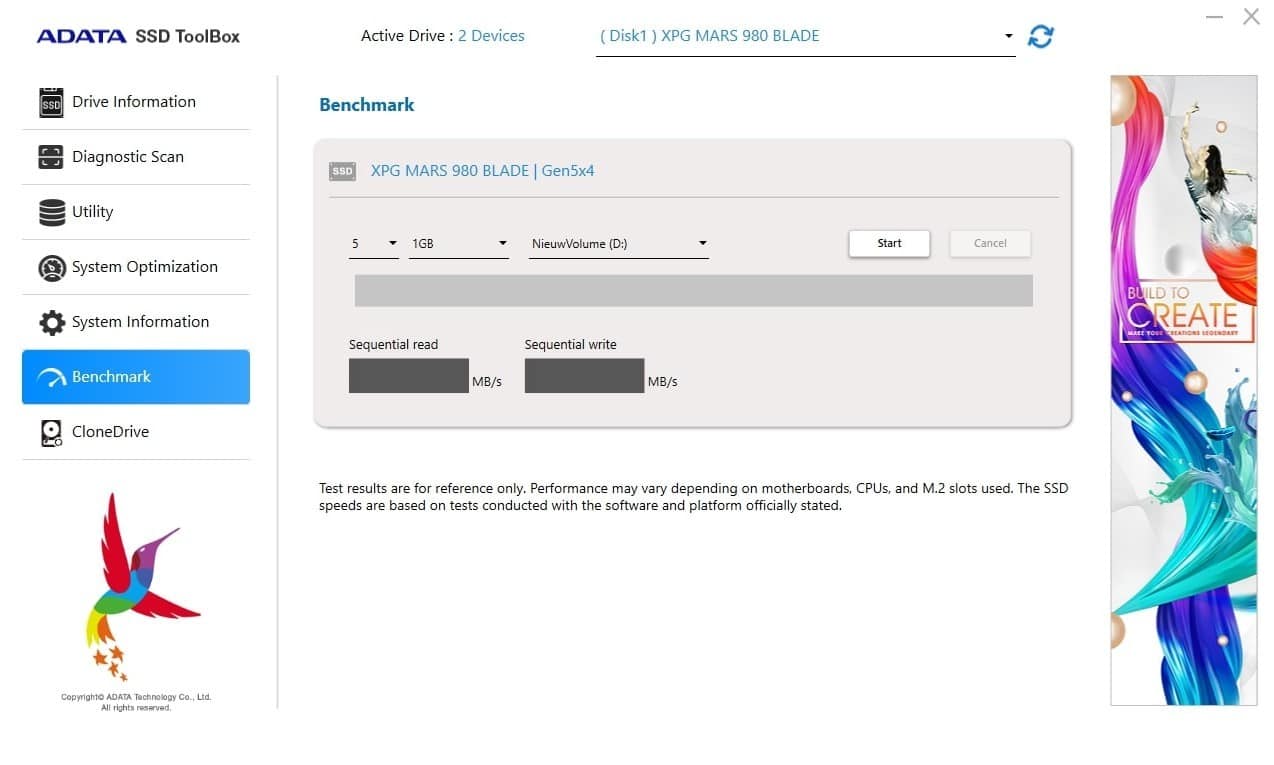Image resolution: width=1274 pixels, height=765 pixels.
Task: Click the benchmark progress bar
Action: point(694,290)
